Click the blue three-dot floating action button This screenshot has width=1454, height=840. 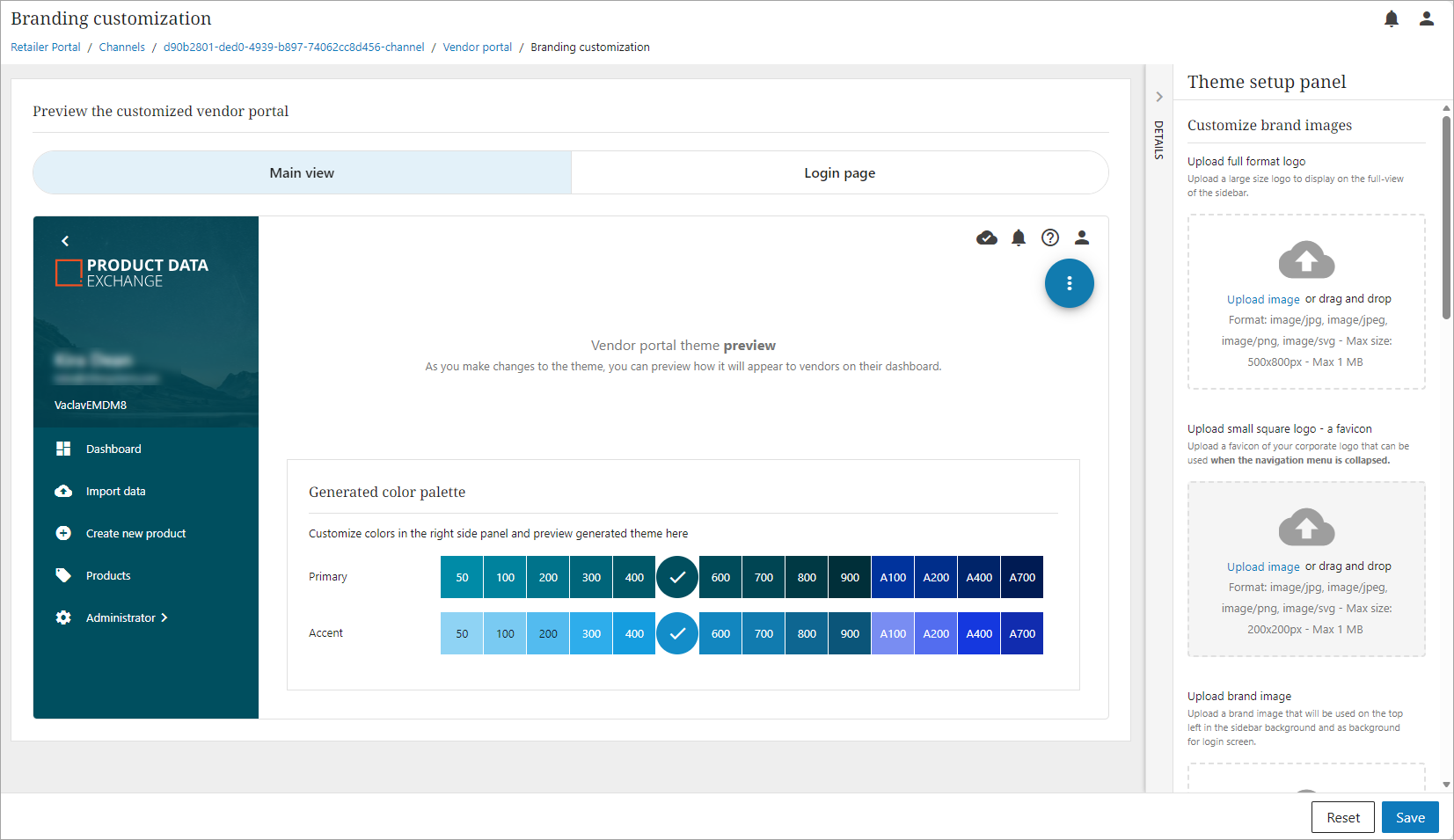1069,283
